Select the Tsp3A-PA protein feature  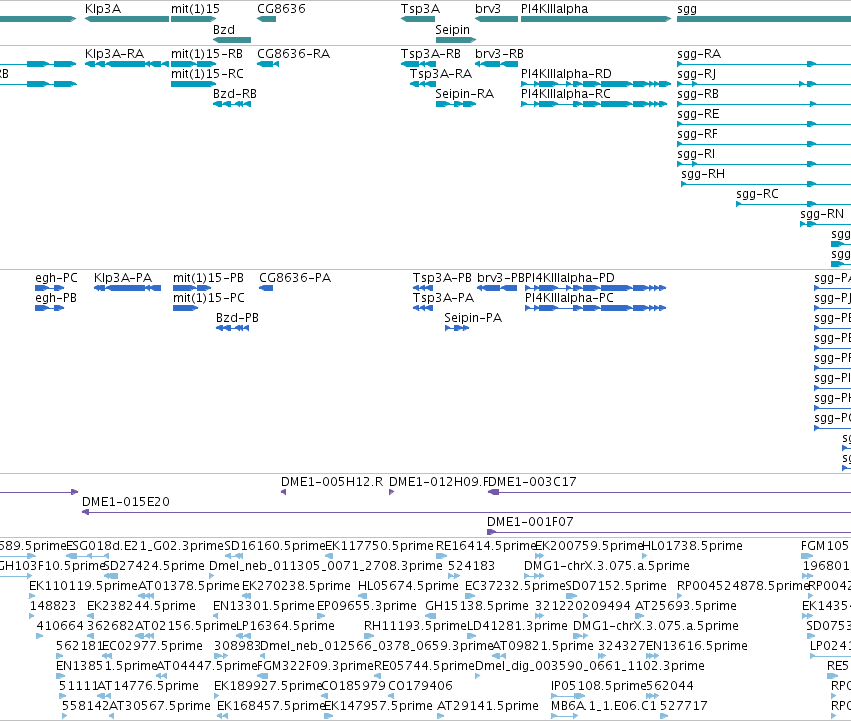click(x=423, y=308)
